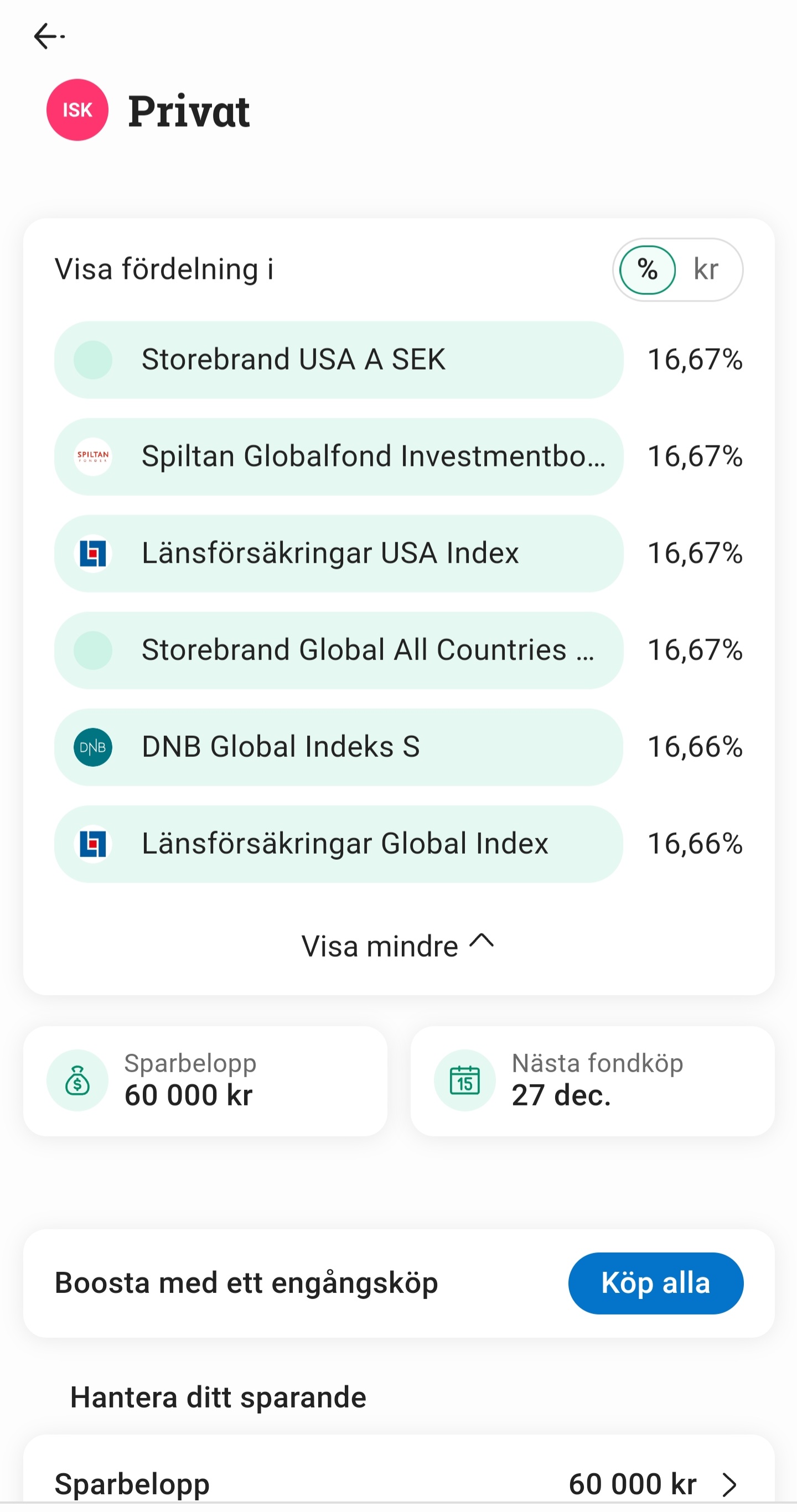The width and height of the screenshot is (797, 1512).
Task: Tap the Spiltan fund logo icon
Action: tap(93, 456)
